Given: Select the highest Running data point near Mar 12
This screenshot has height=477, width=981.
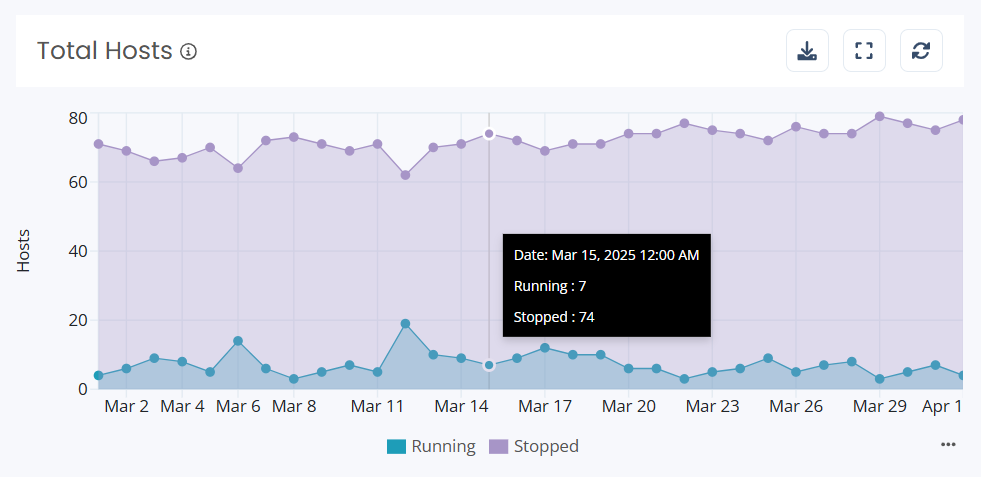Looking at the screenshot, I should (x=405, y=324).
